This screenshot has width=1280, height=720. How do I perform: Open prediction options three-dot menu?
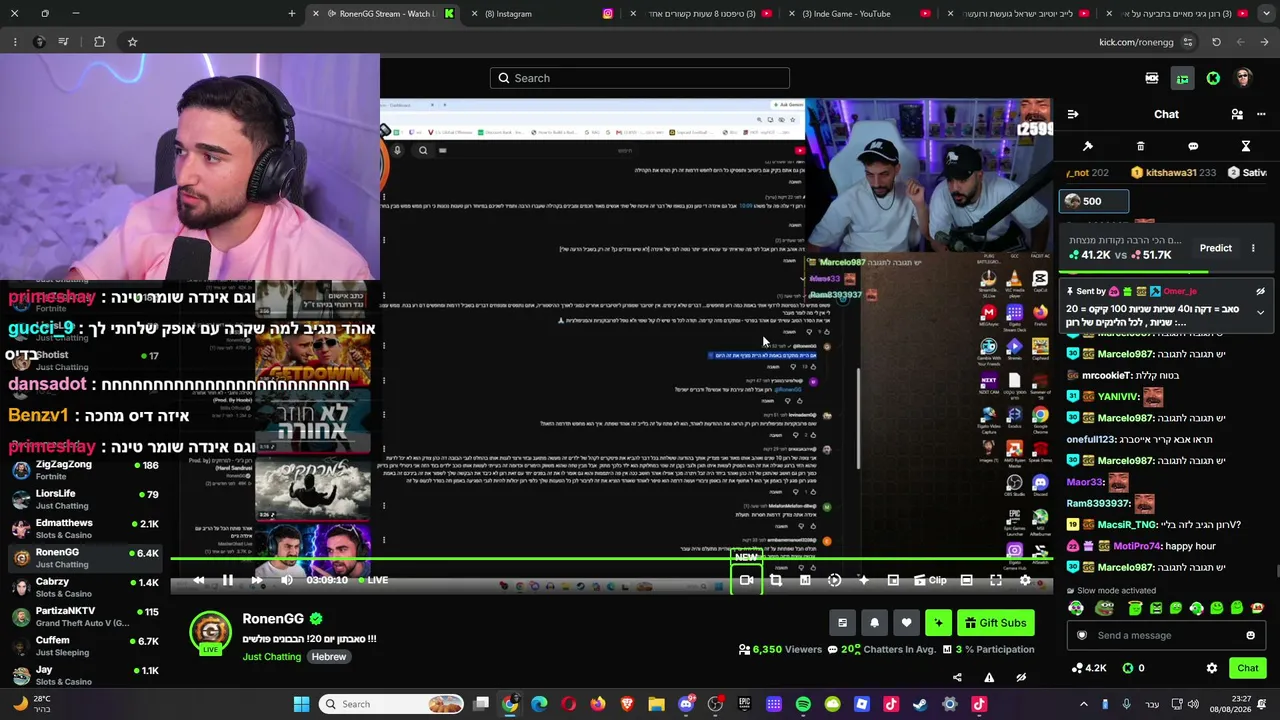[x=1253, y=248]
